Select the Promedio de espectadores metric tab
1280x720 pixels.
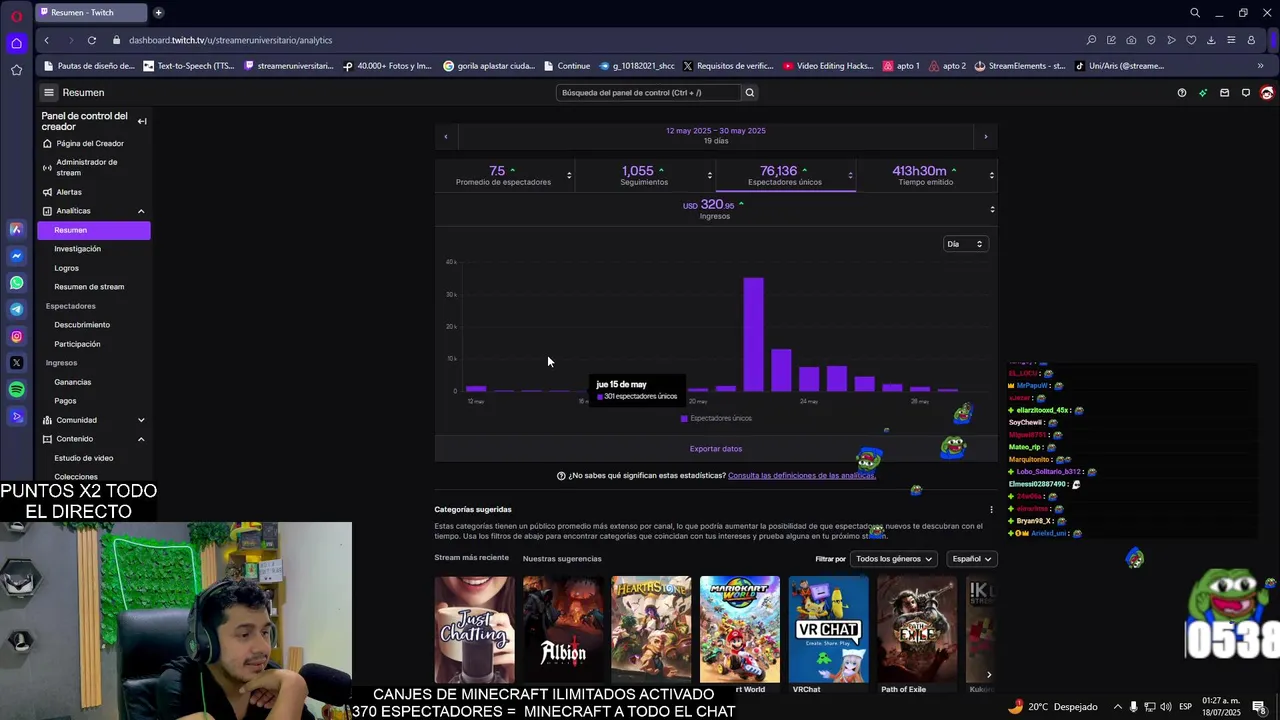click(x=504, y=175)
